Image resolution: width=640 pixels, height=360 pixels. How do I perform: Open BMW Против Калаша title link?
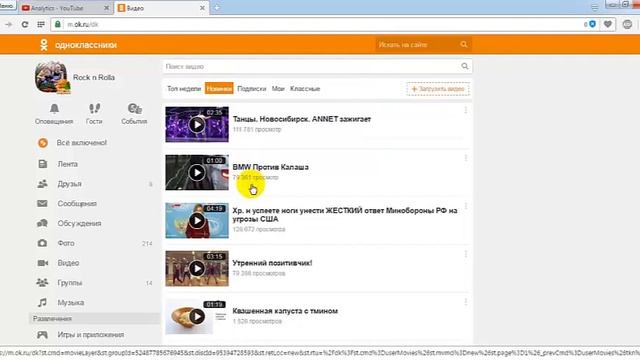[x=271, y=167]
